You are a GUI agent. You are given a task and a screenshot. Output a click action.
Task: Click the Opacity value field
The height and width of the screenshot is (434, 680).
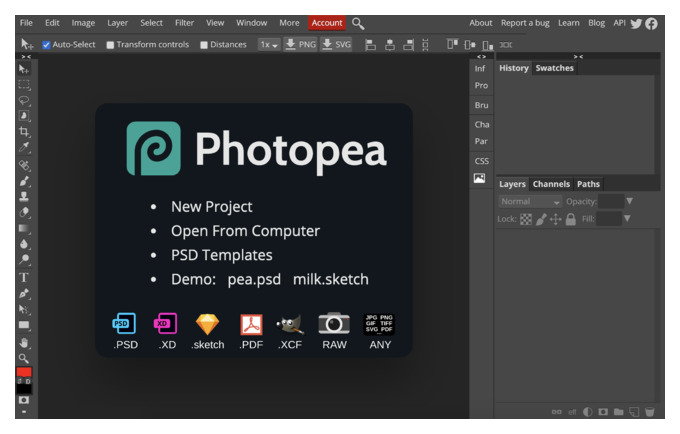pyautogui.click(x=611, y=201)
